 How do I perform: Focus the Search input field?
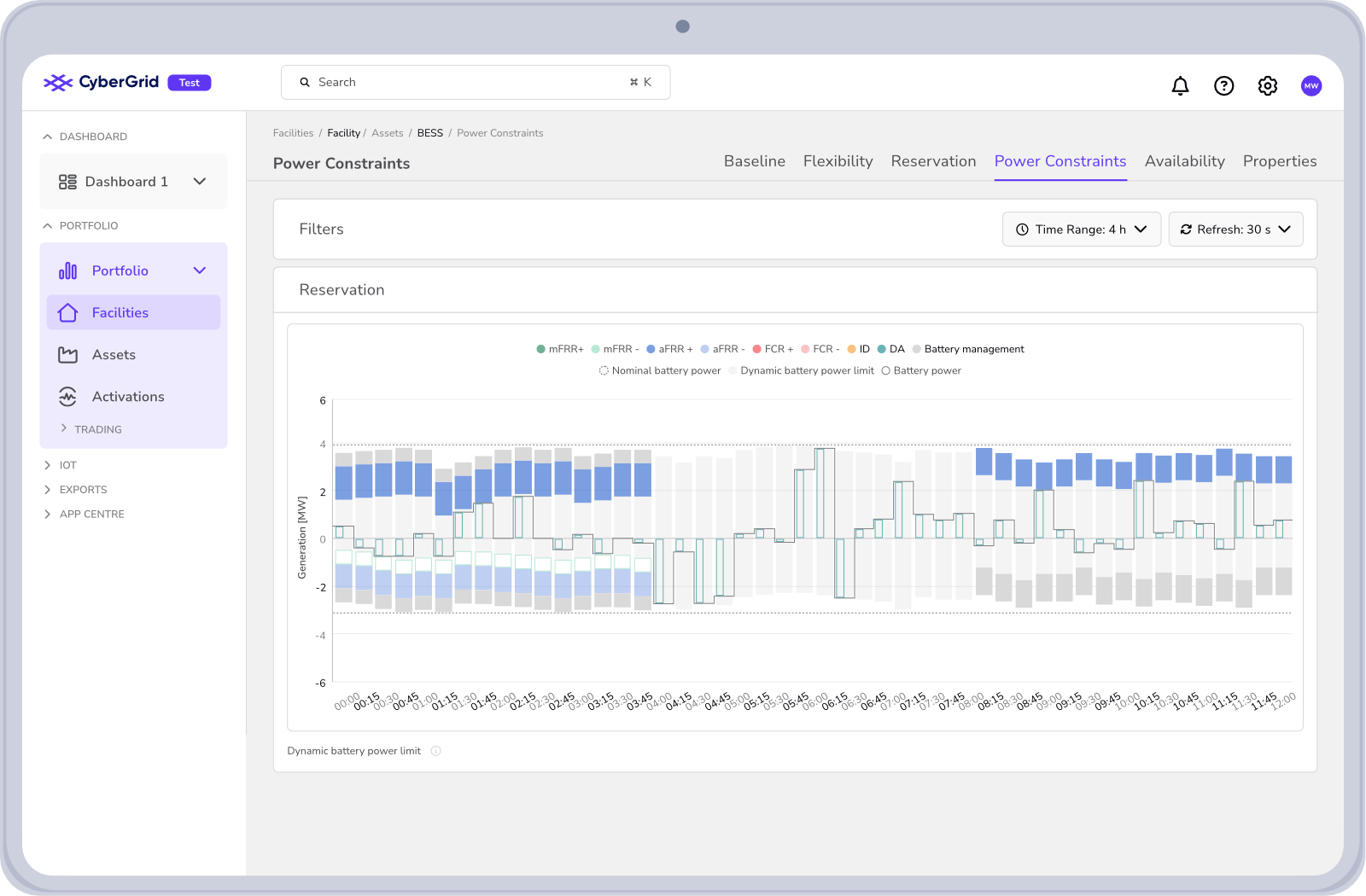pyautogui.click(x=476, y=82)
